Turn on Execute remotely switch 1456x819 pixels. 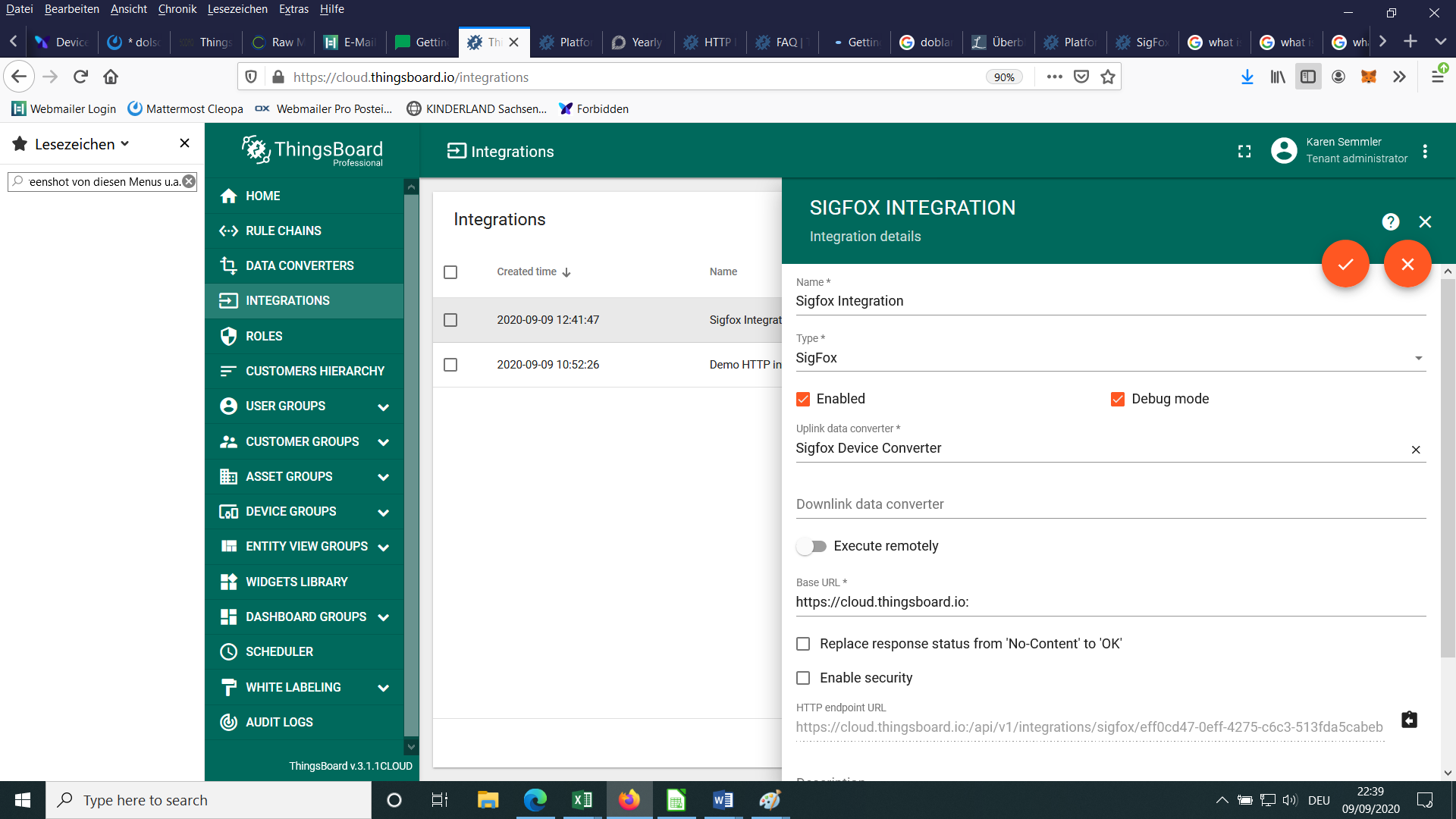(x=811, y=546)
